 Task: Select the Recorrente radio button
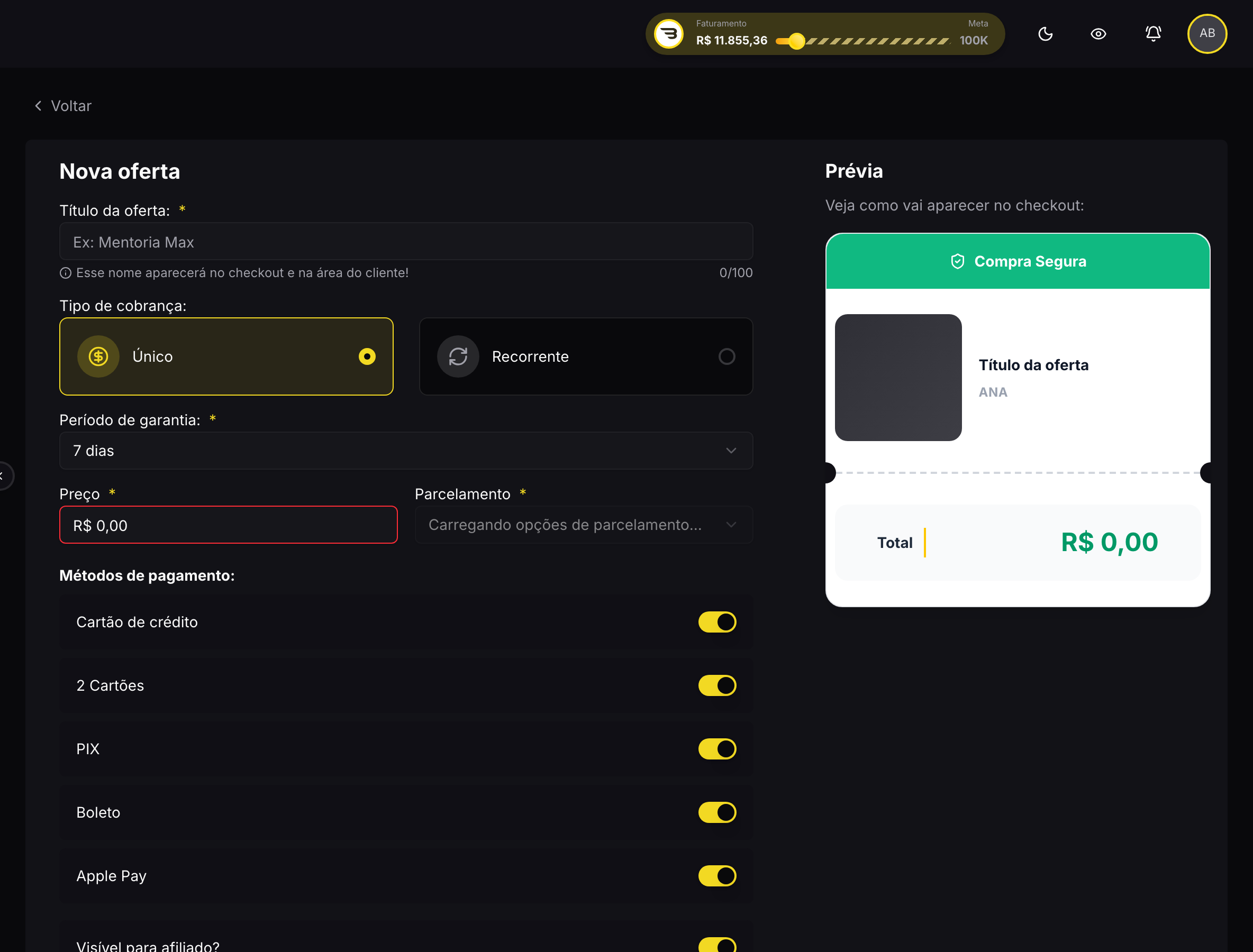(x=727, y=356)
